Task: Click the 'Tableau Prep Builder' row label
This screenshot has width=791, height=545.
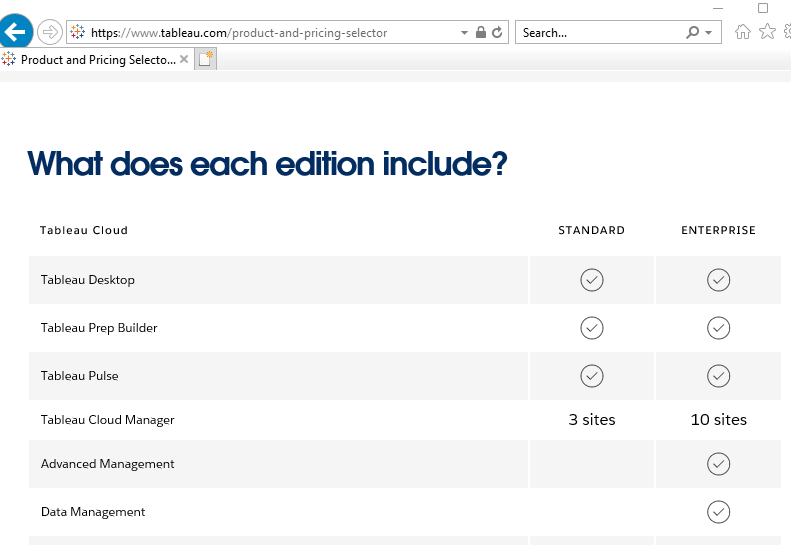Action: coord(99,328)
